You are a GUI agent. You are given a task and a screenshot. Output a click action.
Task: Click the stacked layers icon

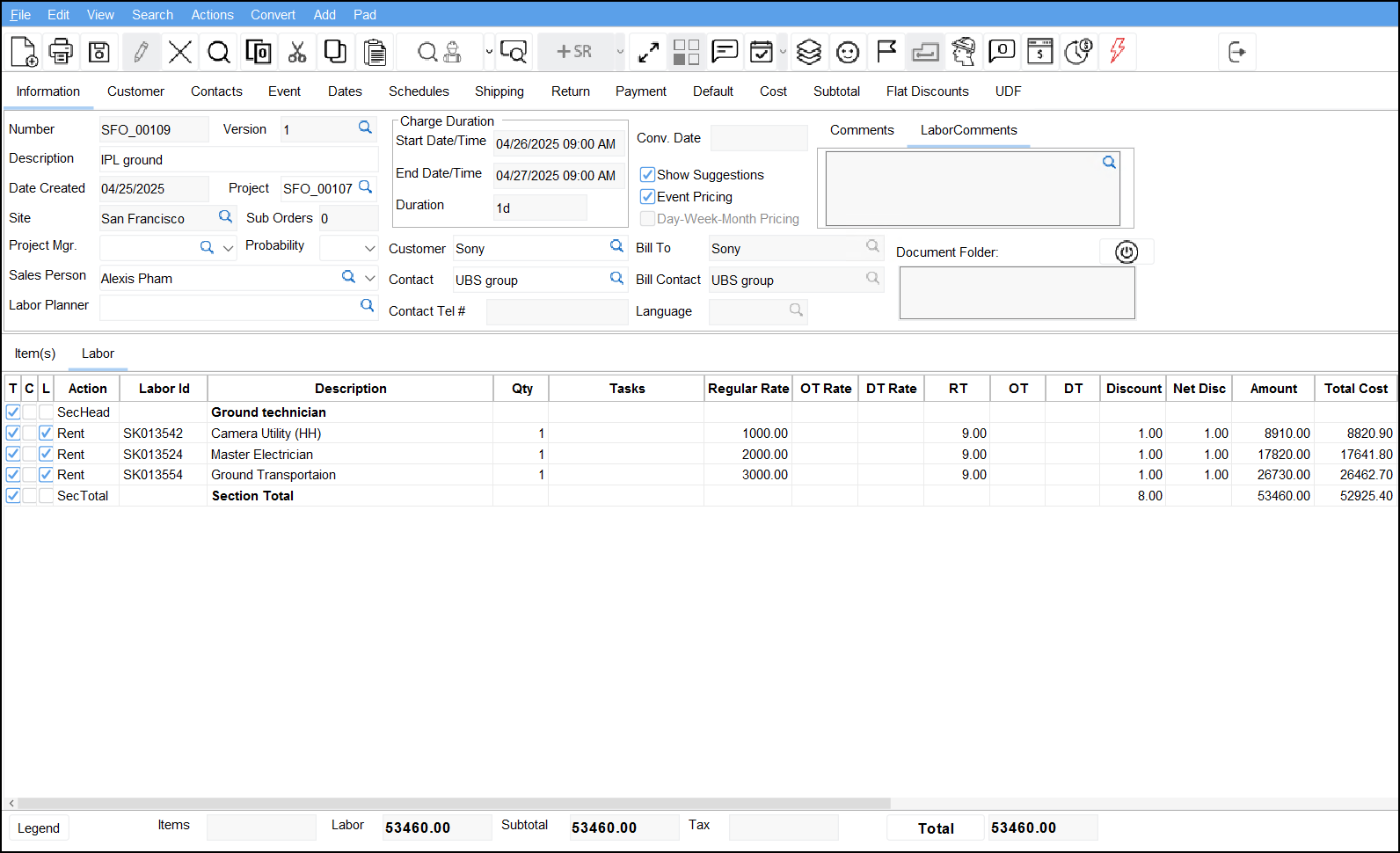808,52
